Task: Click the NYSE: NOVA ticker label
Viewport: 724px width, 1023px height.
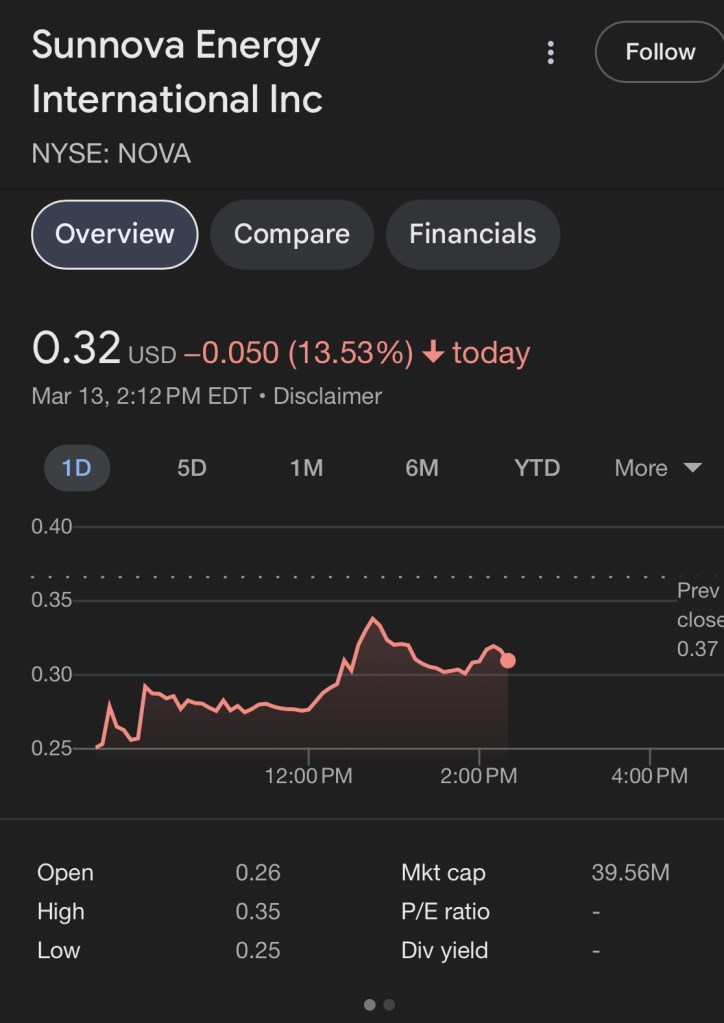Action: pos(111,154)
